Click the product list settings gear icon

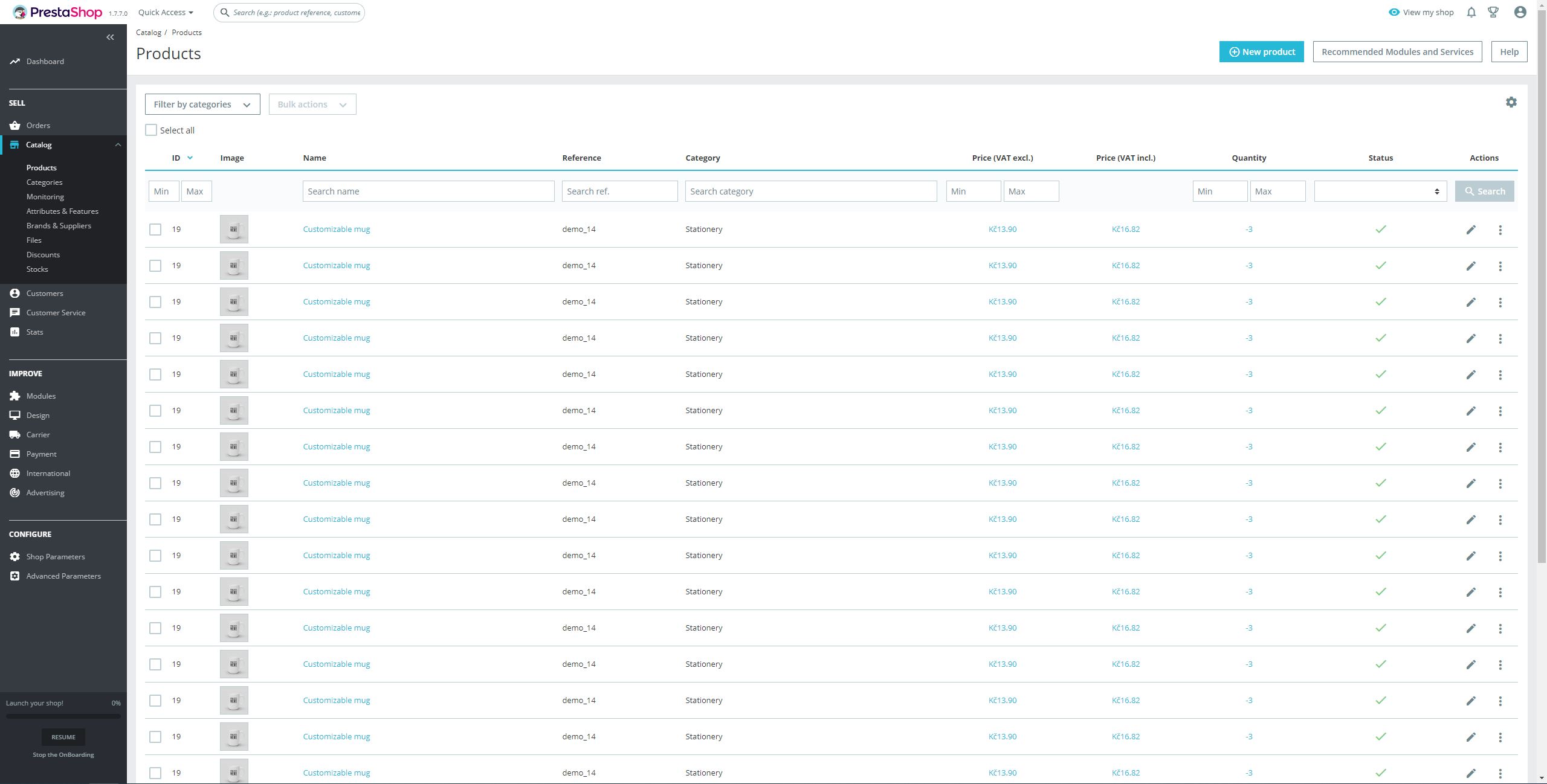point(1511,102)
